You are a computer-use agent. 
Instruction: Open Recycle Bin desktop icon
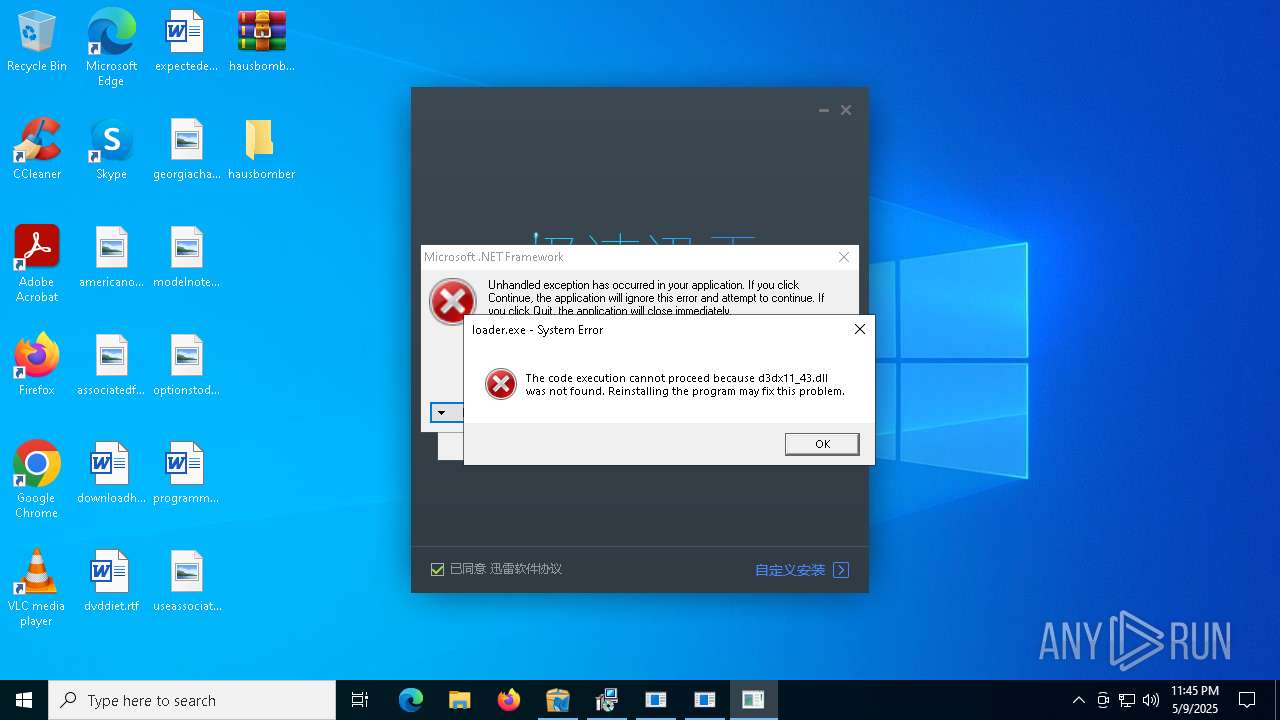point(37,42)
